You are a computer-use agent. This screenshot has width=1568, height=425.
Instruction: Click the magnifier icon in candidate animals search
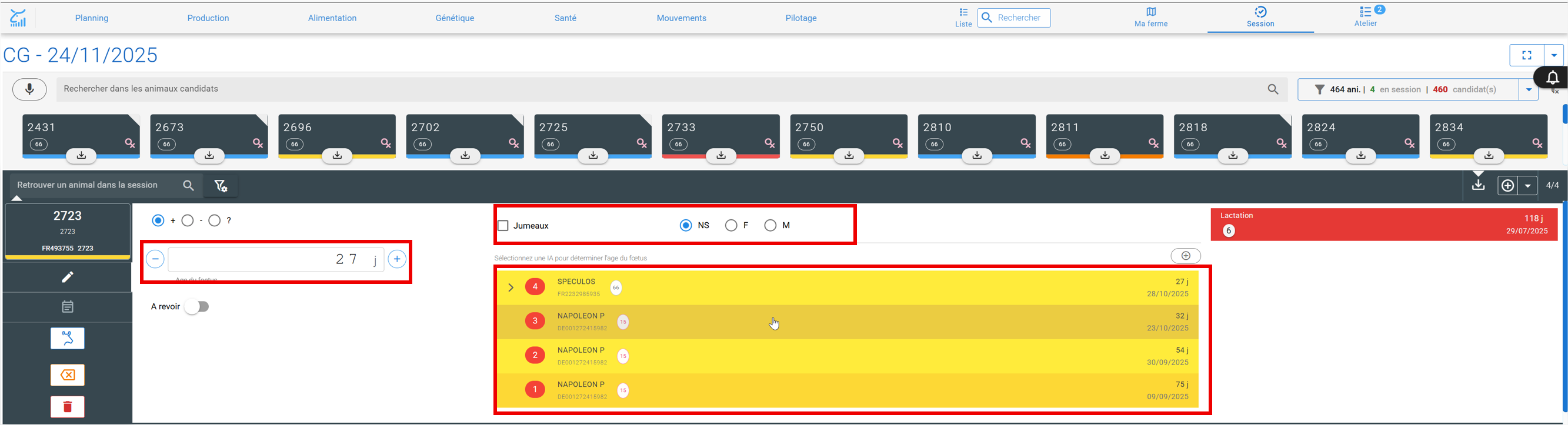tap(1273, 89)
